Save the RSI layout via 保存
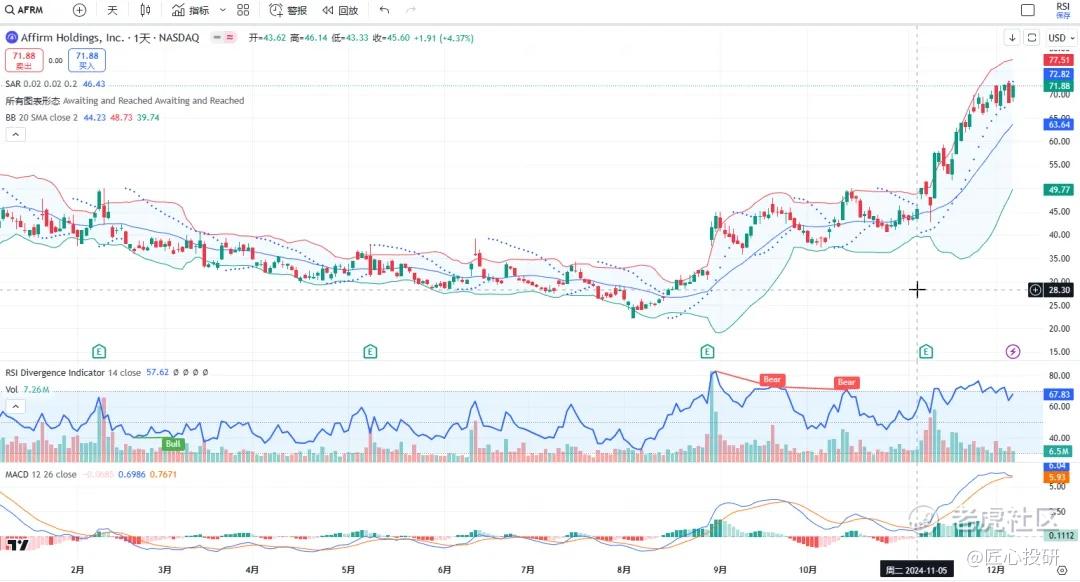The image size is (1080, 582). pos(1063,15)
